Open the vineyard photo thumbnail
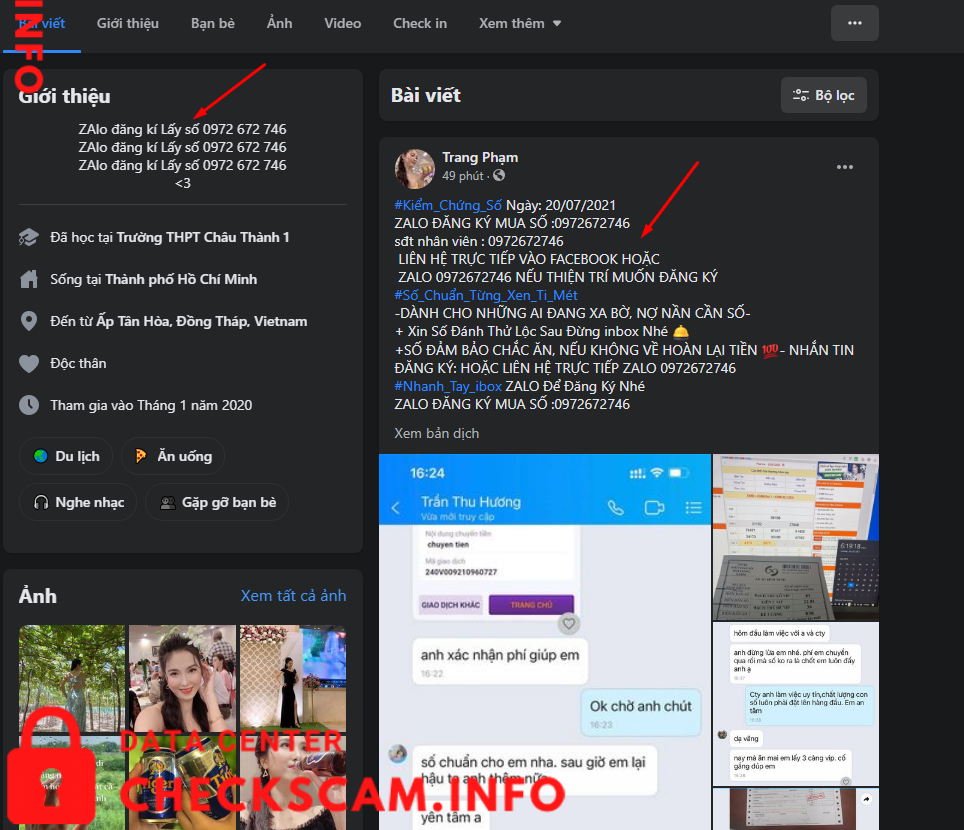 point(72,678)
